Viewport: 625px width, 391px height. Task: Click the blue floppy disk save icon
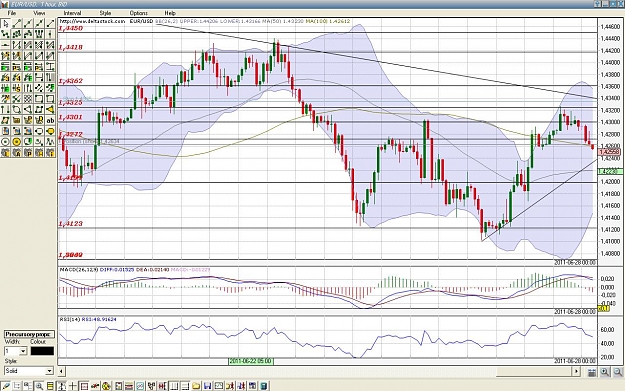point(207,386)
